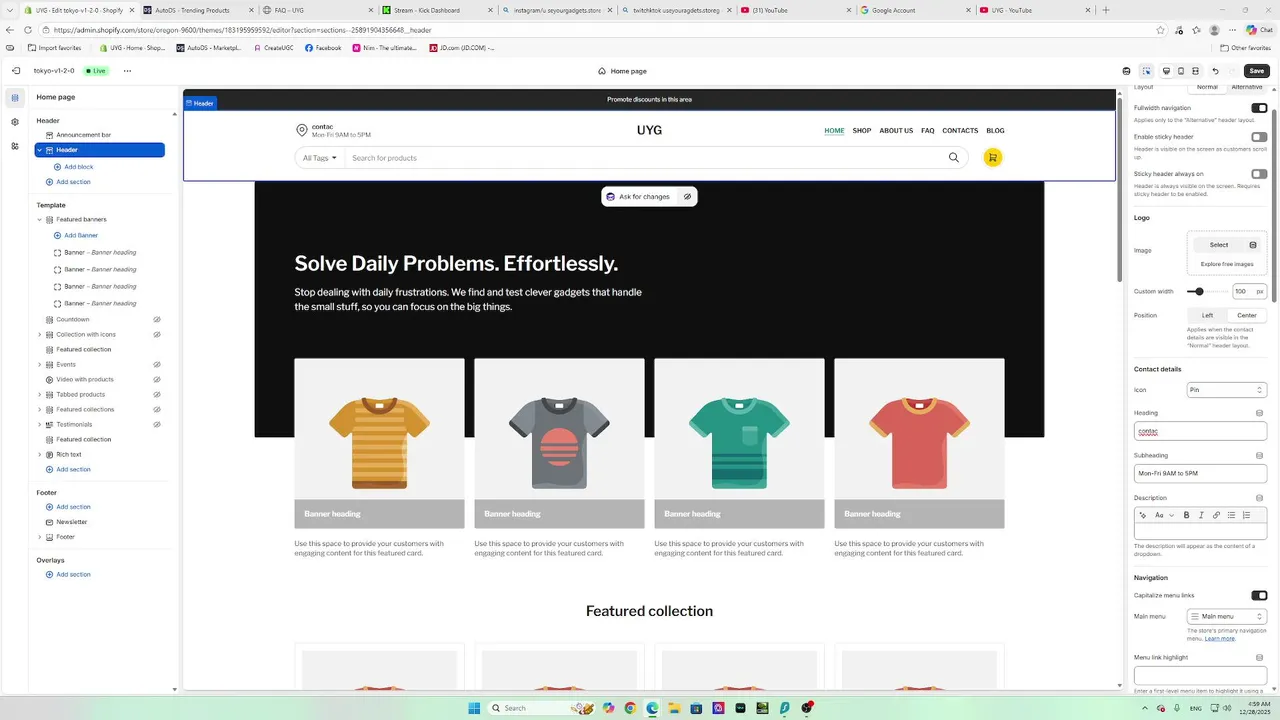Expand the Rich text section
Image resolution: width=1280 pixels, height=720 pixels.
coord(40,454)
